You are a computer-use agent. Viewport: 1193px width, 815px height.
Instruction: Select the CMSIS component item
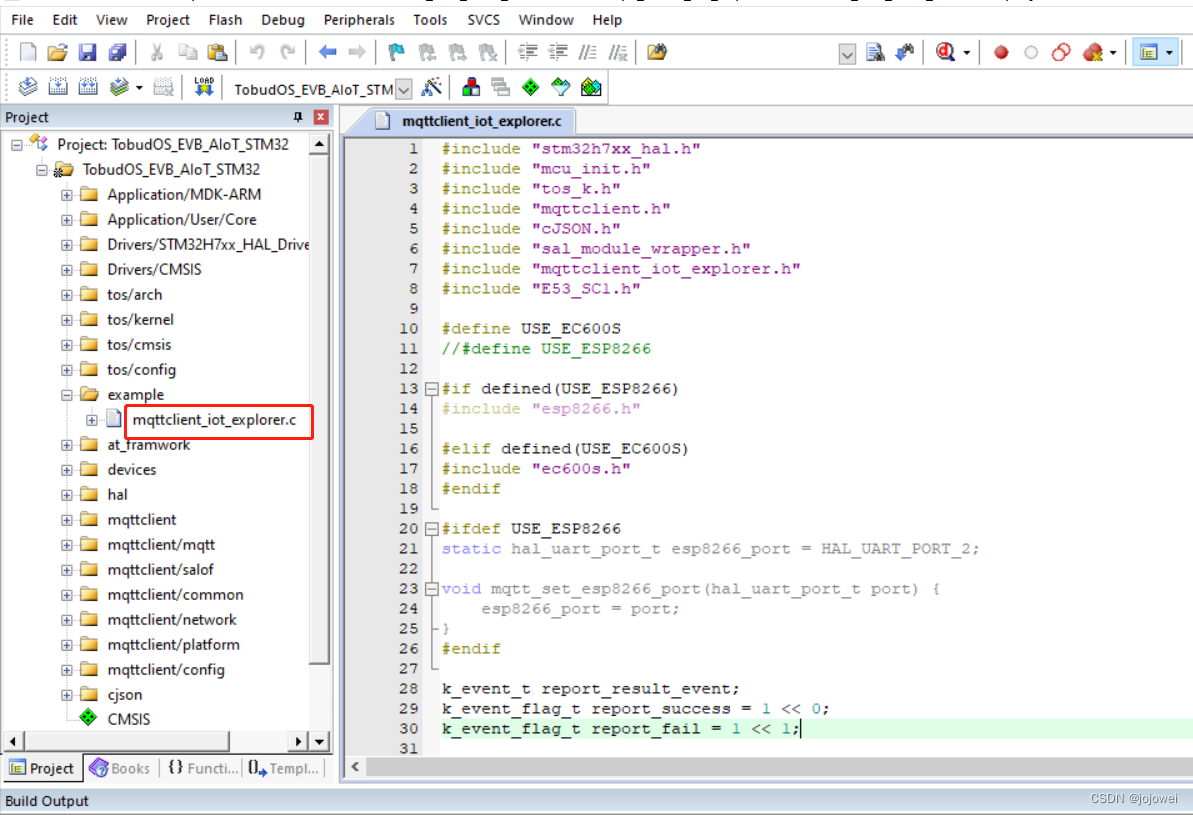(x=129, y=720)
